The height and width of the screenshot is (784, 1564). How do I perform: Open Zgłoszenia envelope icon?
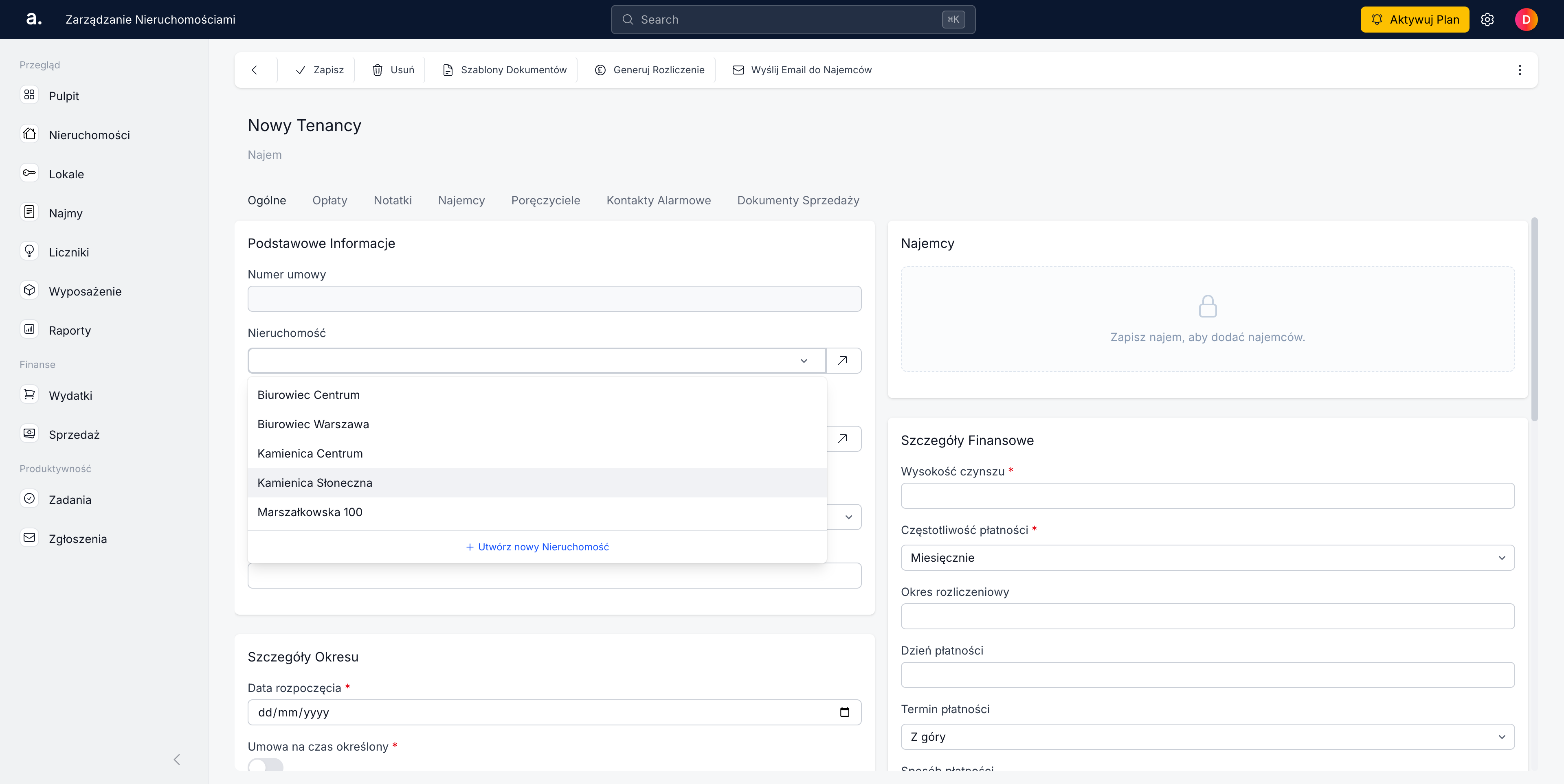29,538
